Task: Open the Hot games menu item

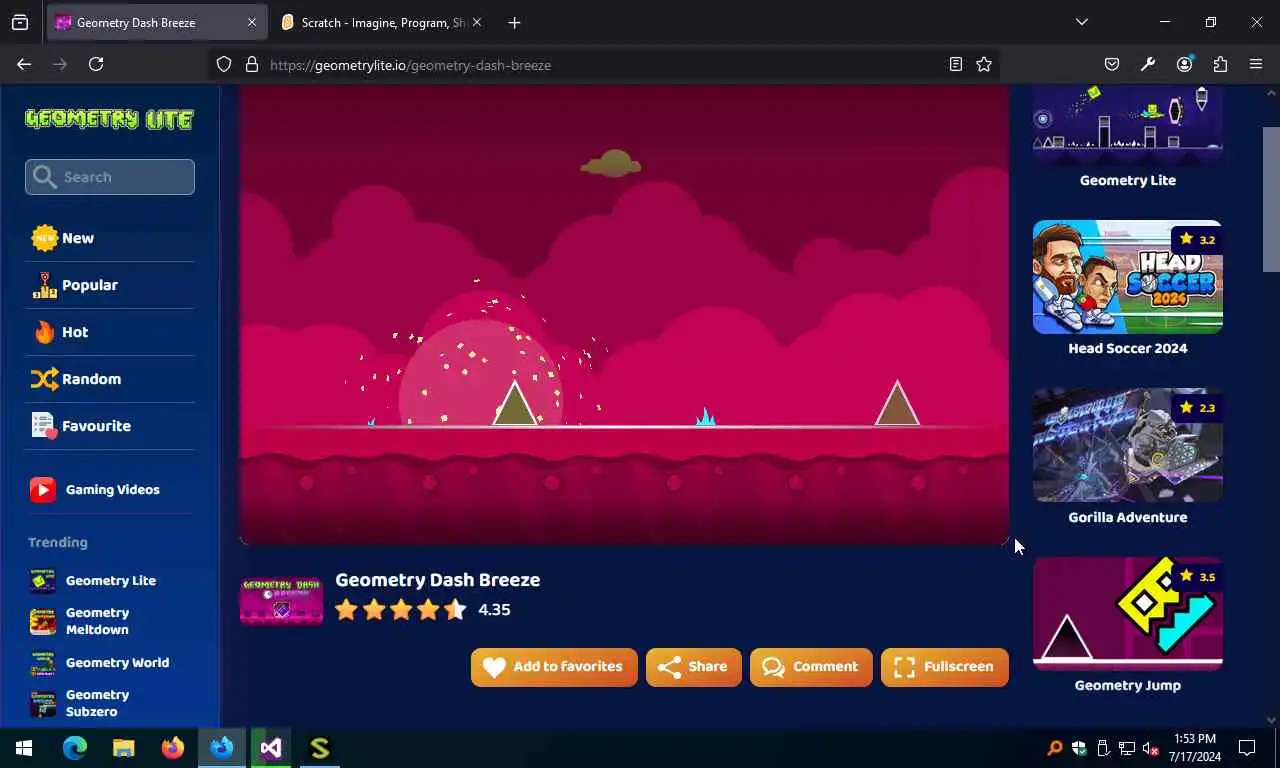Action: click(x=110, y=332)
